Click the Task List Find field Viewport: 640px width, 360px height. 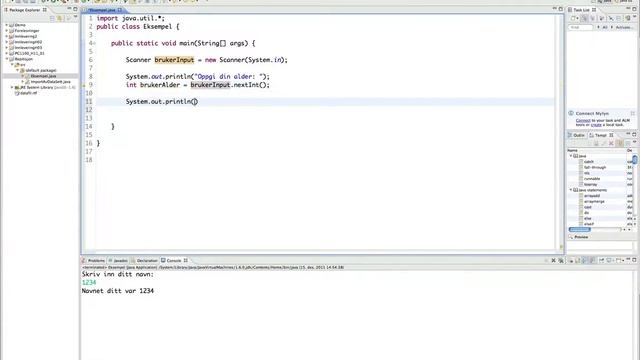coord(580,27)
